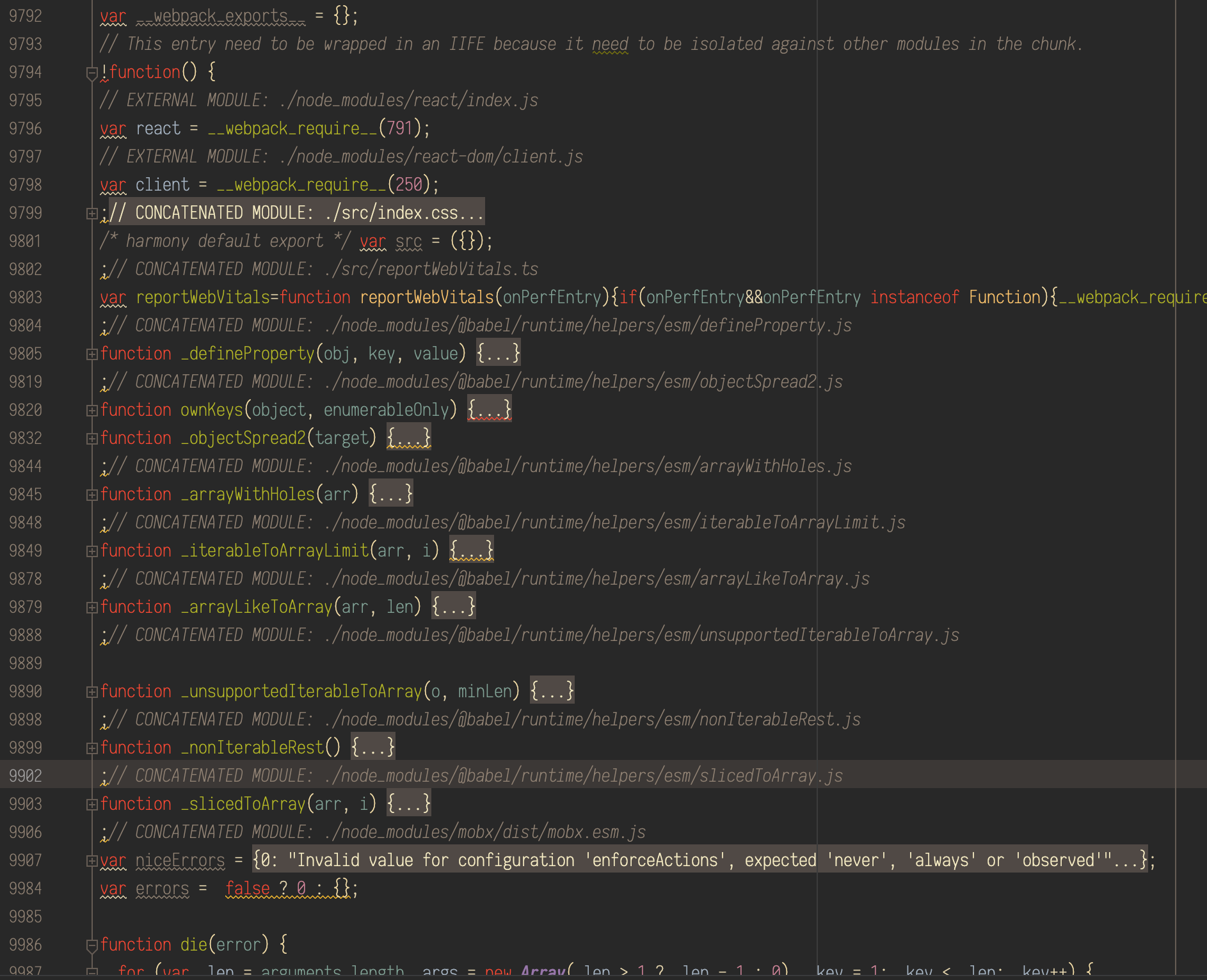Click the react variable on line 9796
1207x980 pixels.
158,129
